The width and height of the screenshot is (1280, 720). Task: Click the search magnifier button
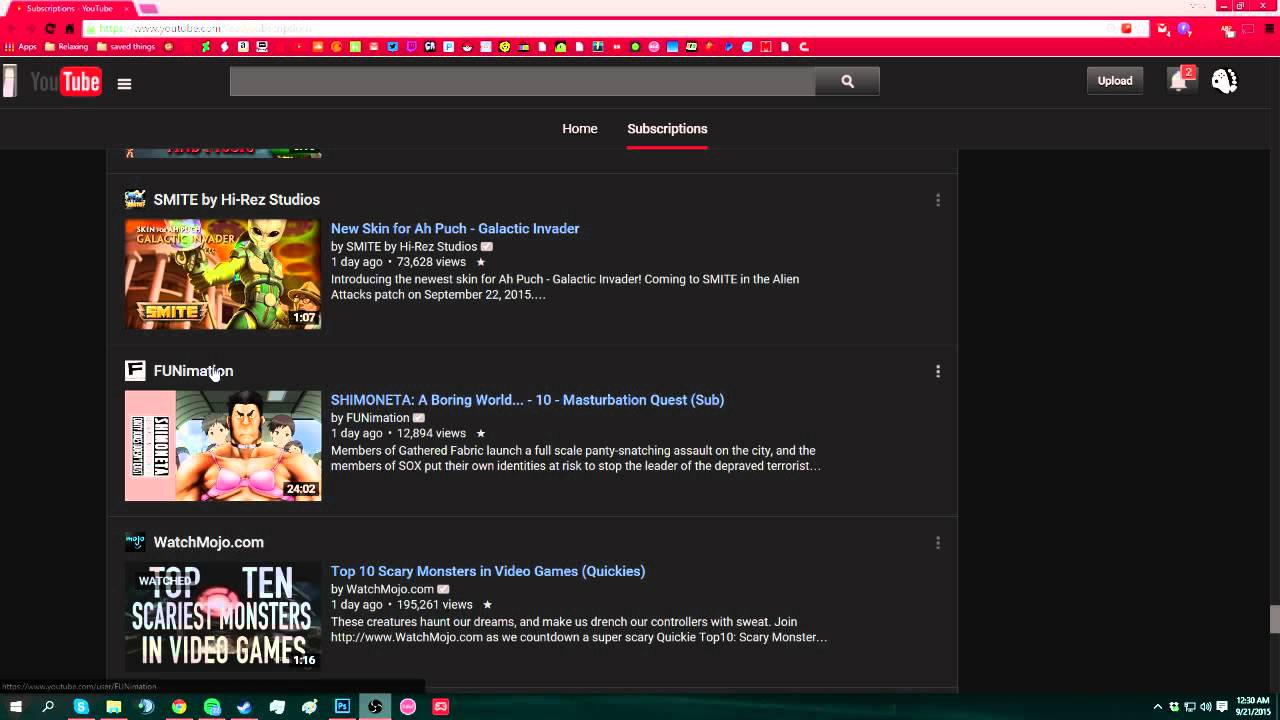(847, 82)
